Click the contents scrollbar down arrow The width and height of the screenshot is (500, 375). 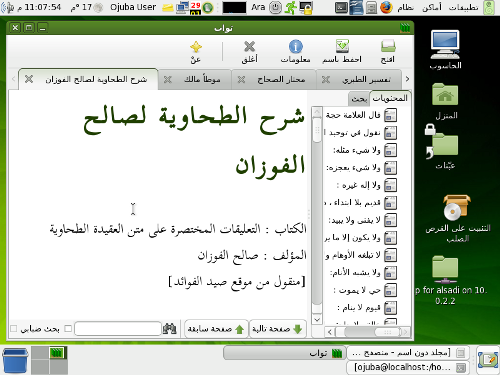pyautogui.click(x=317, y=319)
